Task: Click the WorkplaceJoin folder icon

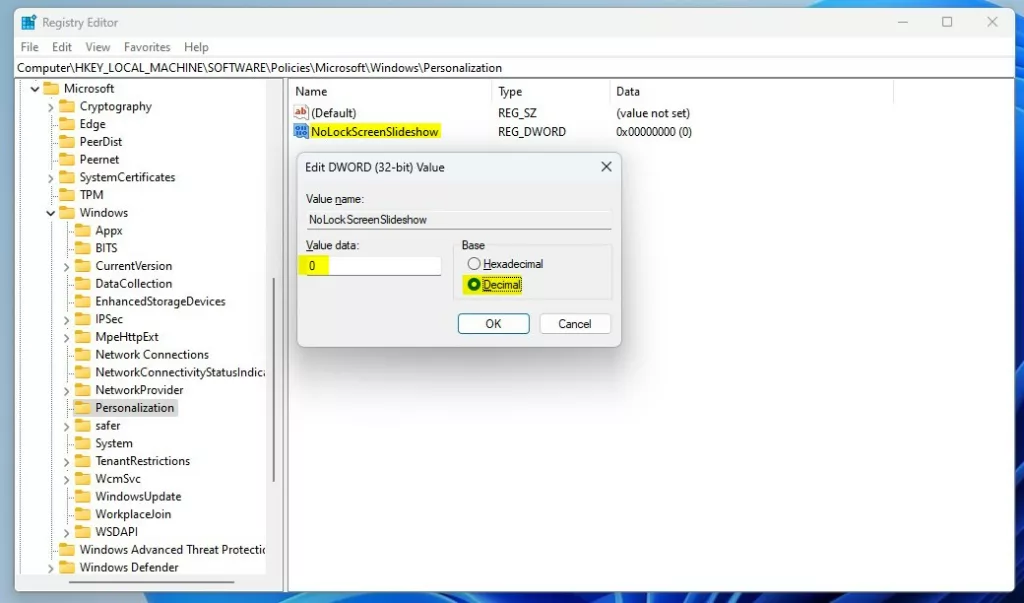Action: pyautogui.click(x=82, y=513)
